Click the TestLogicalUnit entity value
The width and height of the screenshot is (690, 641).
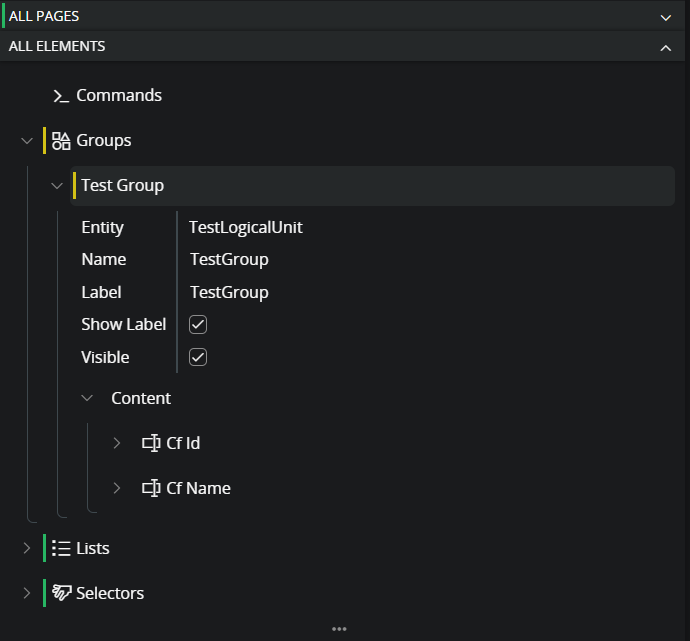(246, 227)
